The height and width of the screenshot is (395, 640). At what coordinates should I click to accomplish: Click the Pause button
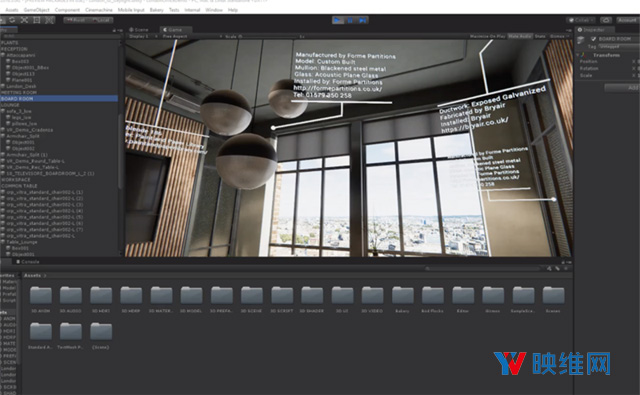click(350, 20)
